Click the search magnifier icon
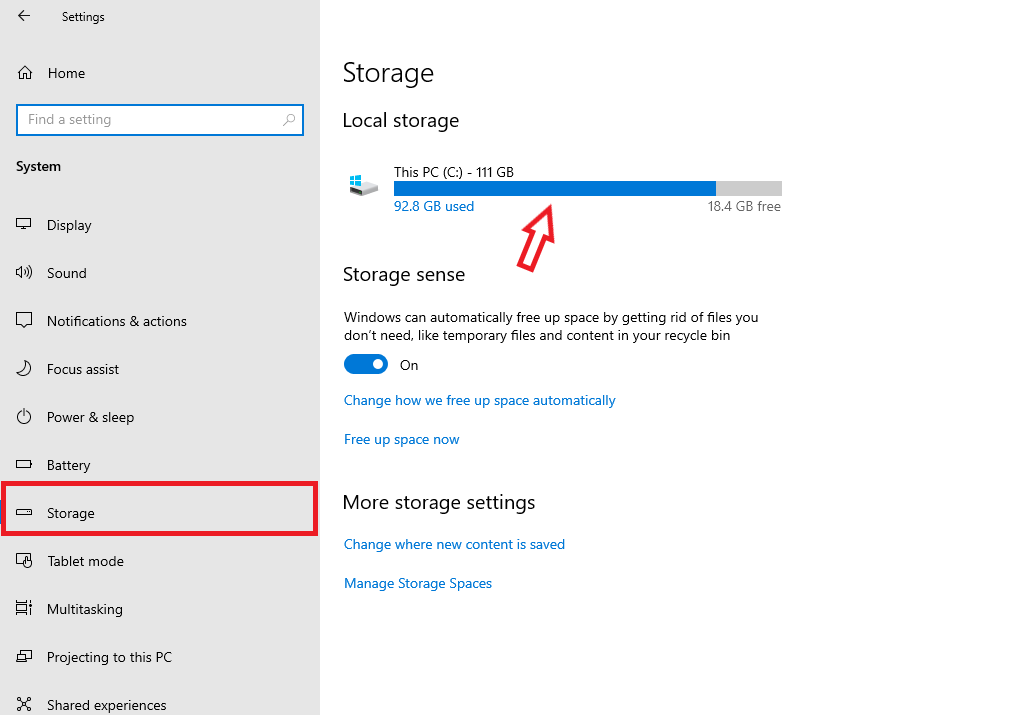The width and height of the screenshot is (1033, 715). point(289,120)
